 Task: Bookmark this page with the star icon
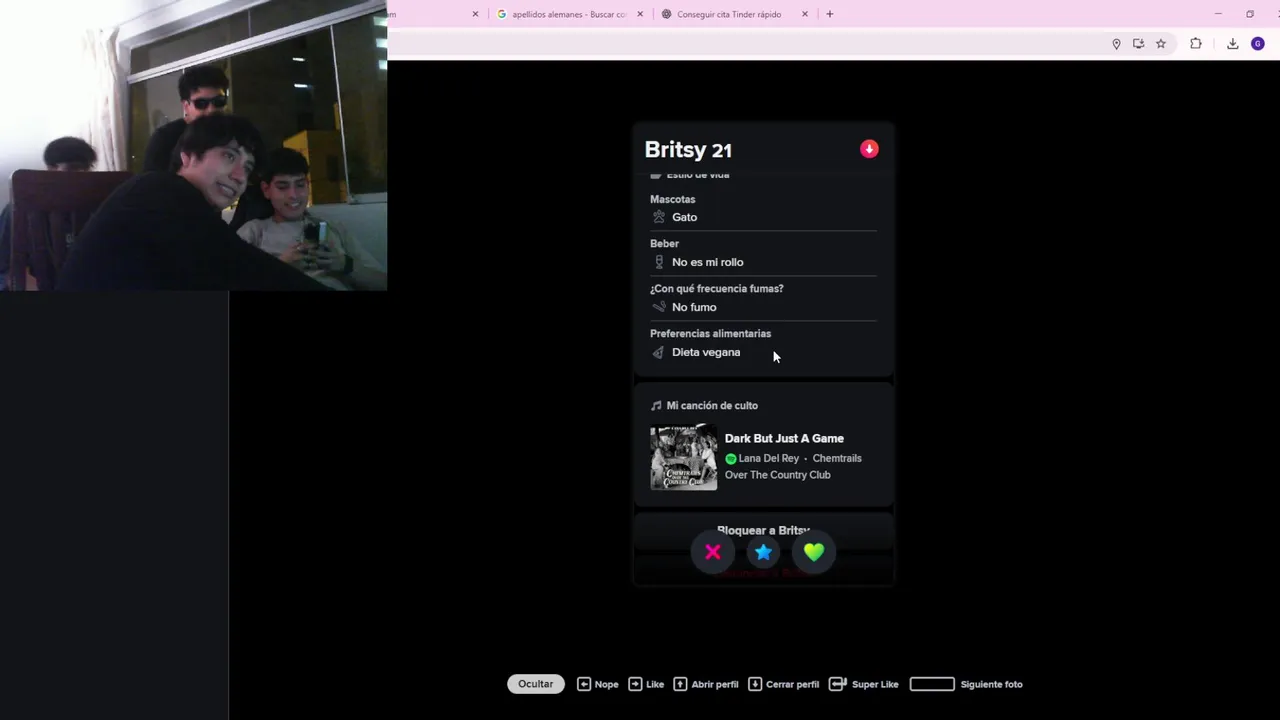(1161, 44)
